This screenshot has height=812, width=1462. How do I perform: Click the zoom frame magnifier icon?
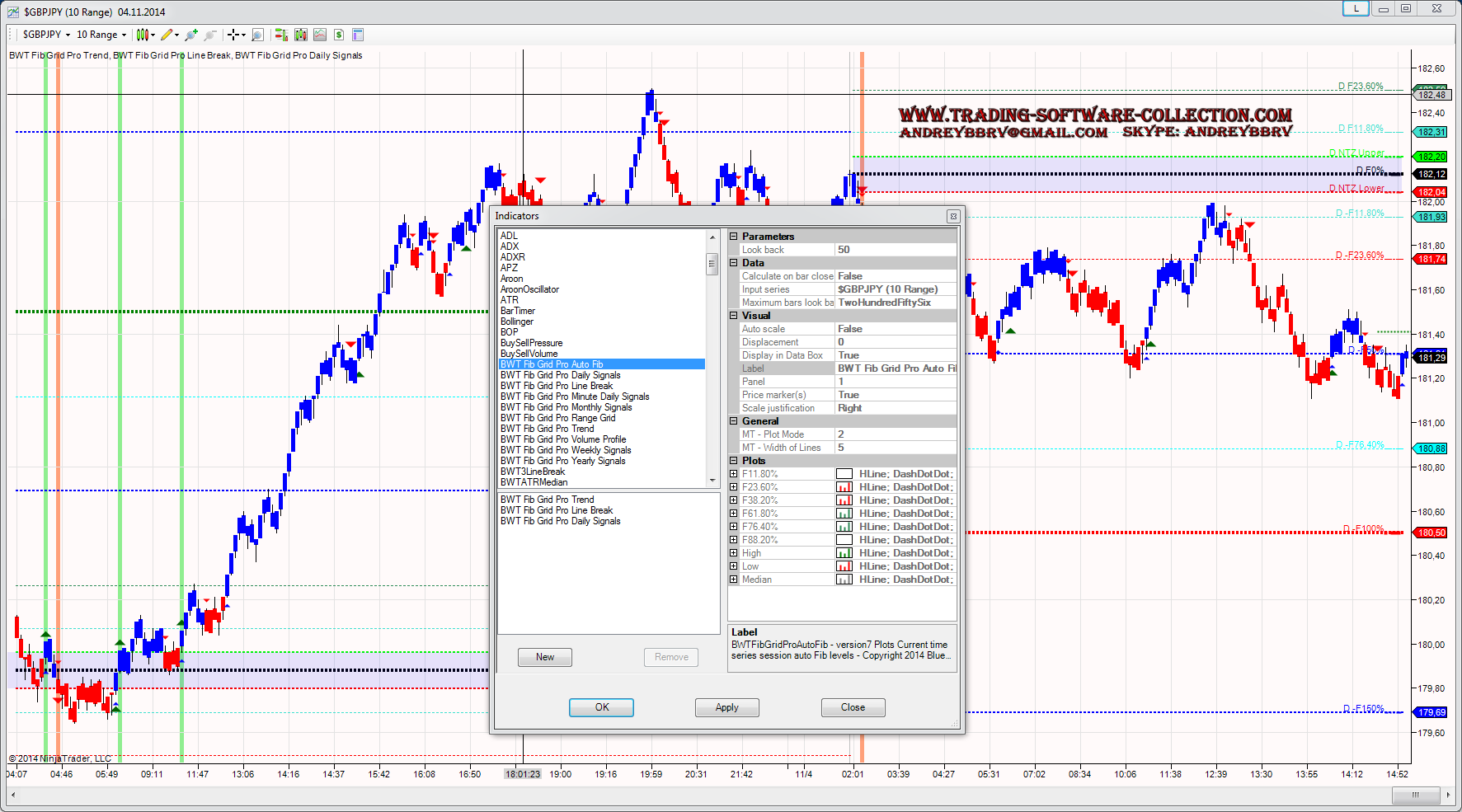point(257,35)
